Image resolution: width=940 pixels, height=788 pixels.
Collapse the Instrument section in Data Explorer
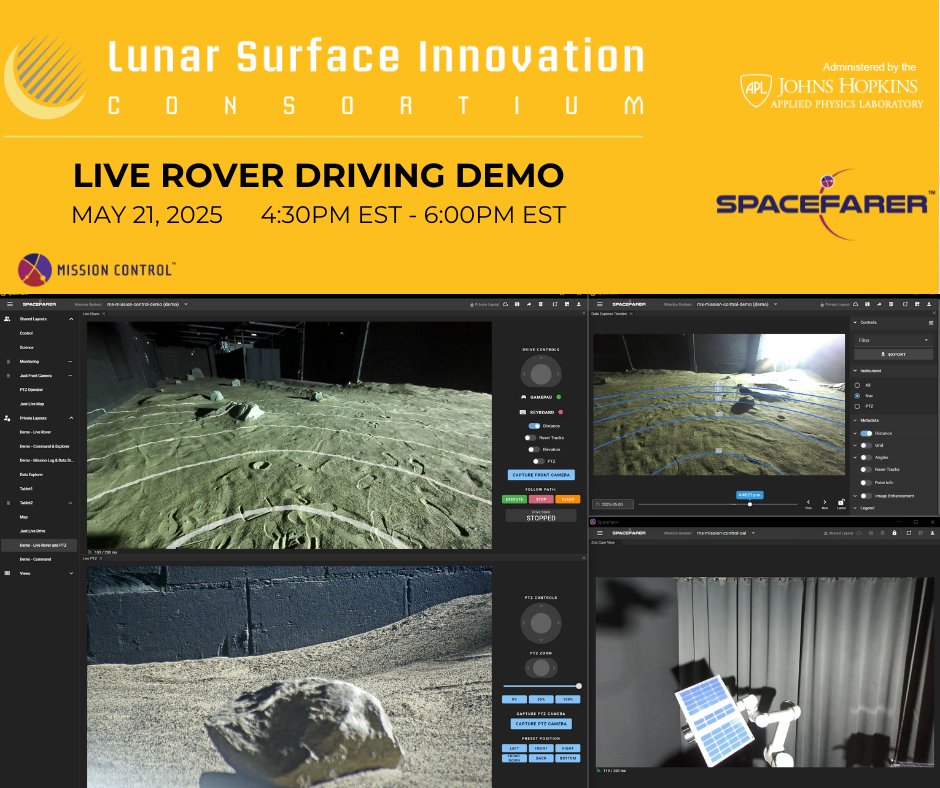click(x=855, y=371)
